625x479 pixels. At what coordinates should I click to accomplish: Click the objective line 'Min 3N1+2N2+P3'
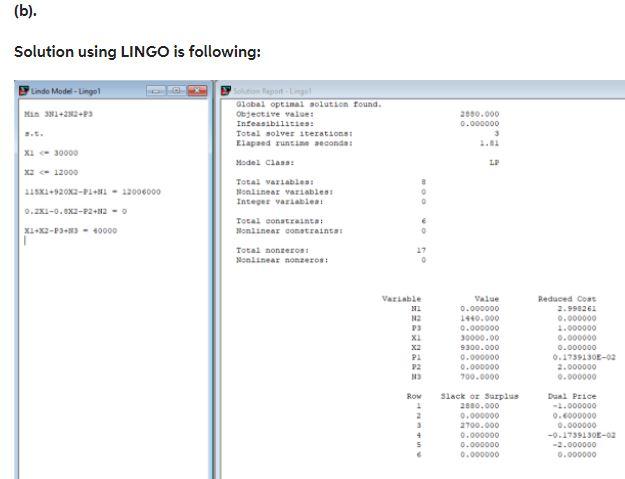pyautogui.click(x=58, y=114)
